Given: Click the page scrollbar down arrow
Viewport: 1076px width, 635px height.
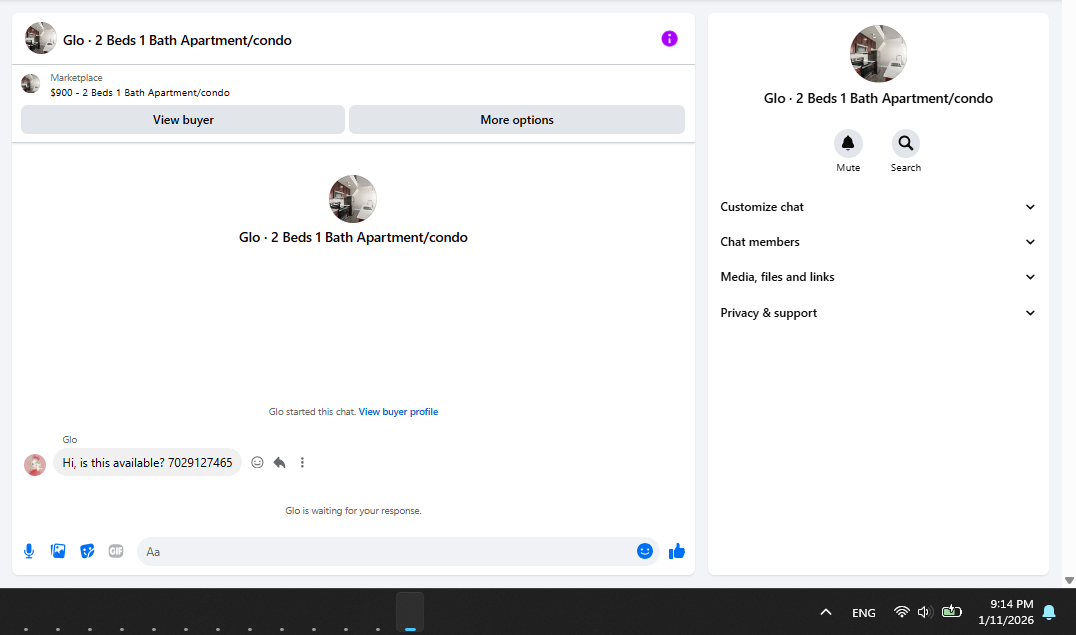Looking at the screenshot, I should (x=1069, y=581).
